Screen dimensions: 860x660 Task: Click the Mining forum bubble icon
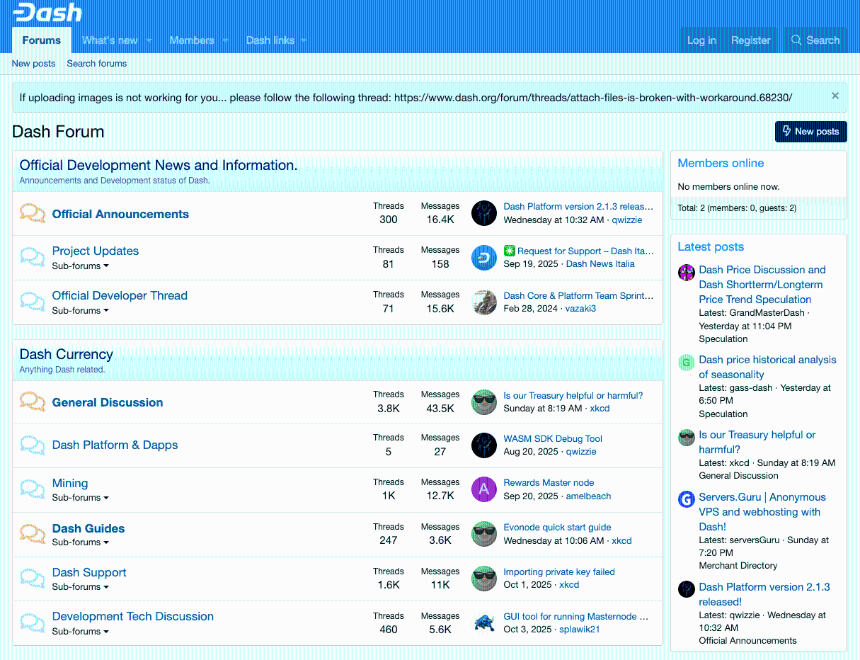[33, 490]
